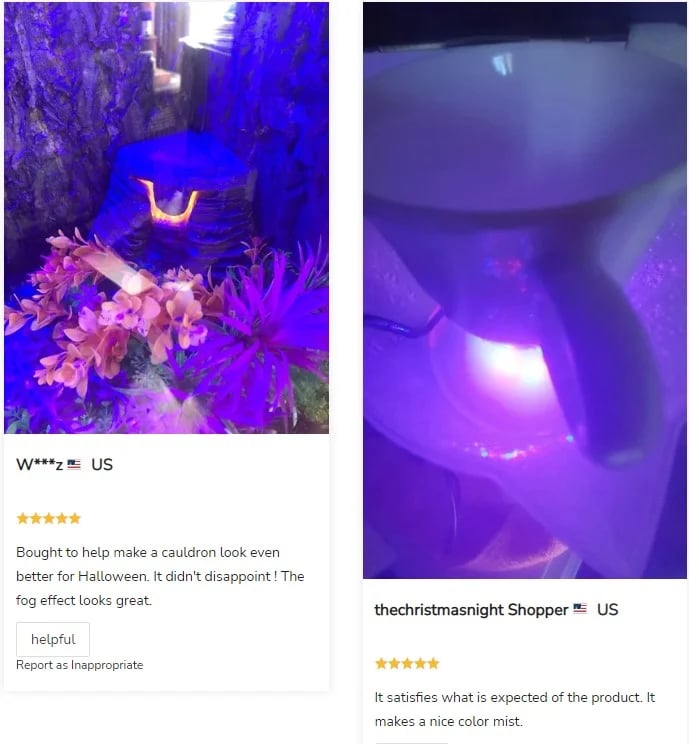Click the last star in W***z's rating
Viewport: 689px width, 744px height.
pyautogui.click(x=74, y=518)
